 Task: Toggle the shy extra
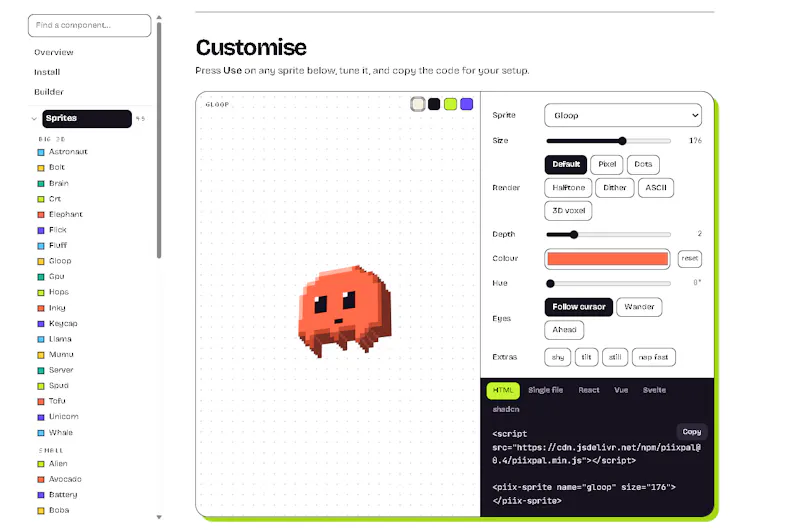pos(558,357)
